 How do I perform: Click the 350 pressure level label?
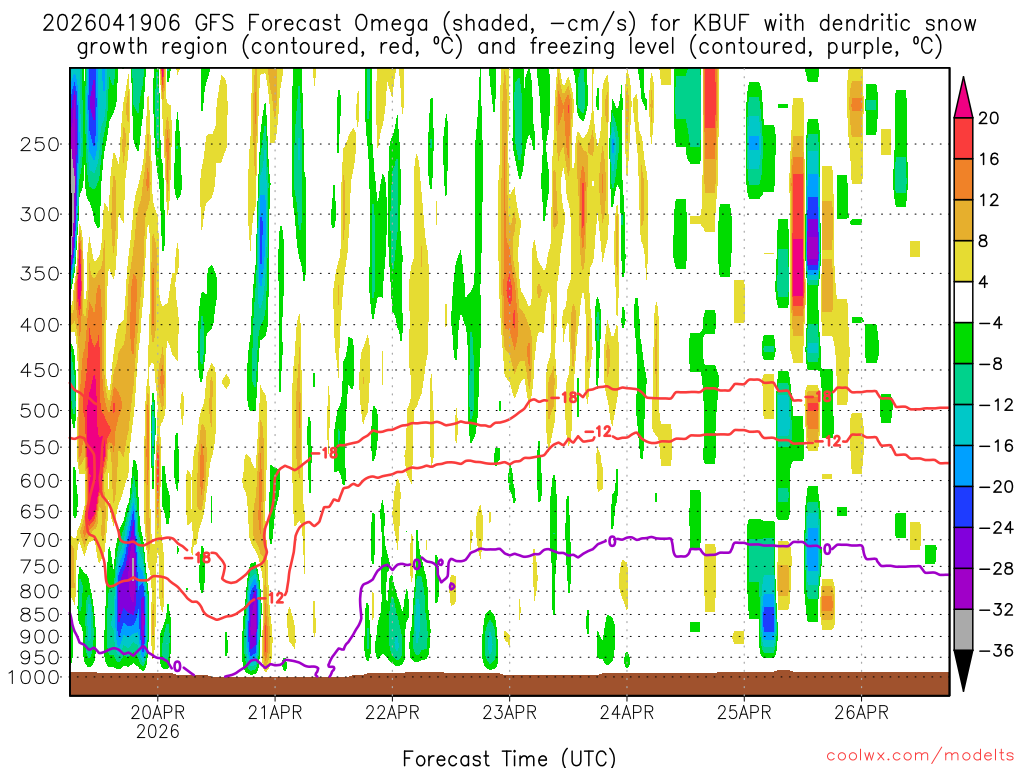point(40,273)
